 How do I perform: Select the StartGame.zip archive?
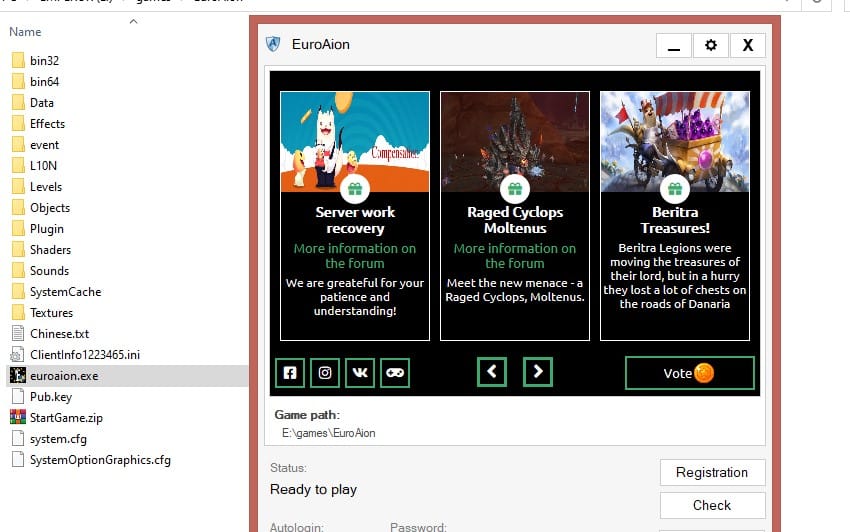coord(66,418)
